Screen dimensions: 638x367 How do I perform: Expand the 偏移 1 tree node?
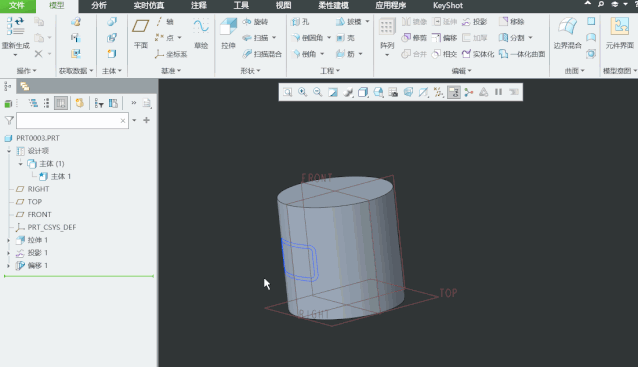tap(9, 266)
